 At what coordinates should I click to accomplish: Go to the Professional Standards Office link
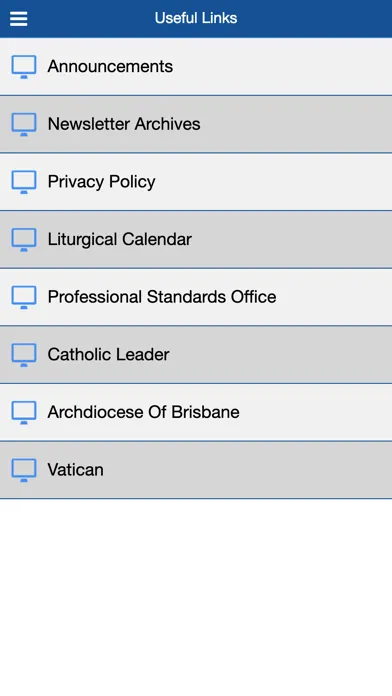click(x=196, y=297)
